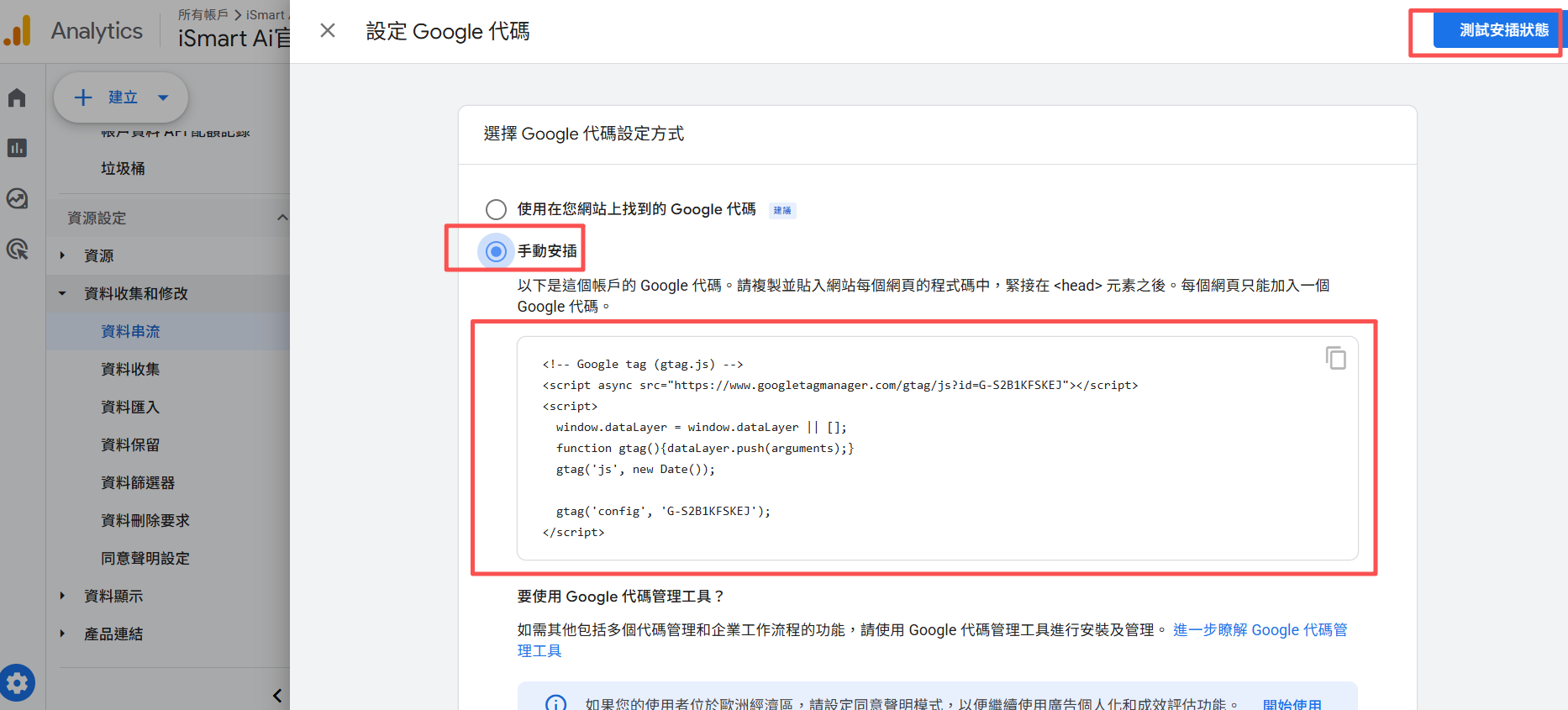1568x710 pixels.
Task: Expand the 資源 tree item
Action: pos(62,255)
